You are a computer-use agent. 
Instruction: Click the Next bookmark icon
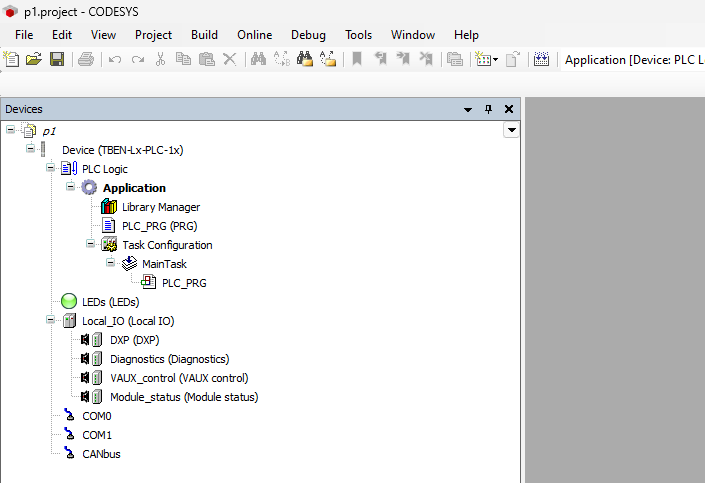tap(403, 59)
